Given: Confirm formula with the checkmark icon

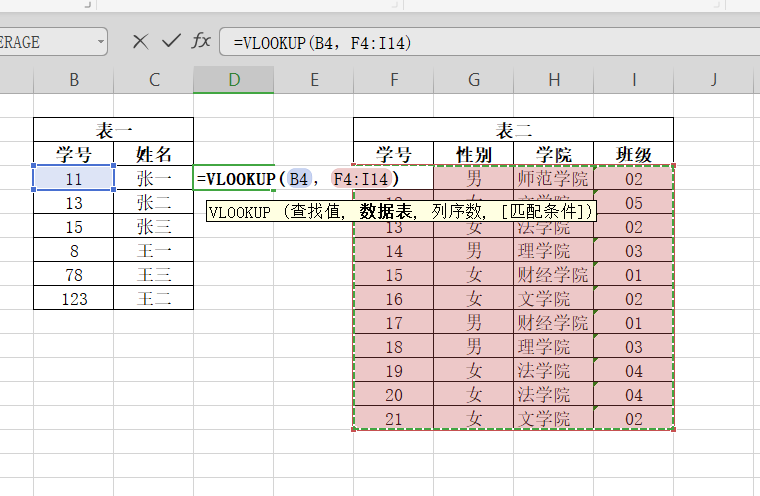Looking at the screenshot, I should [171, 41].
